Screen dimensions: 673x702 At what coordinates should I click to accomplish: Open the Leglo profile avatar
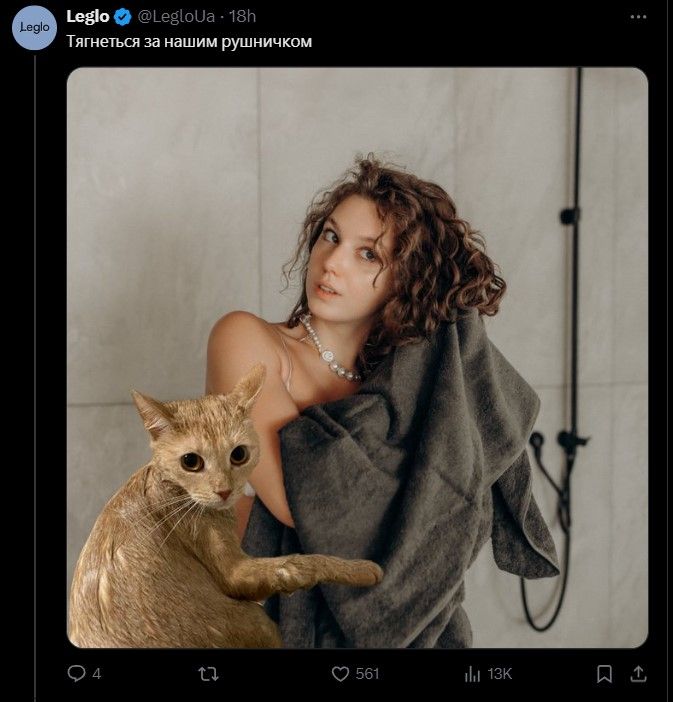(34, 27)
